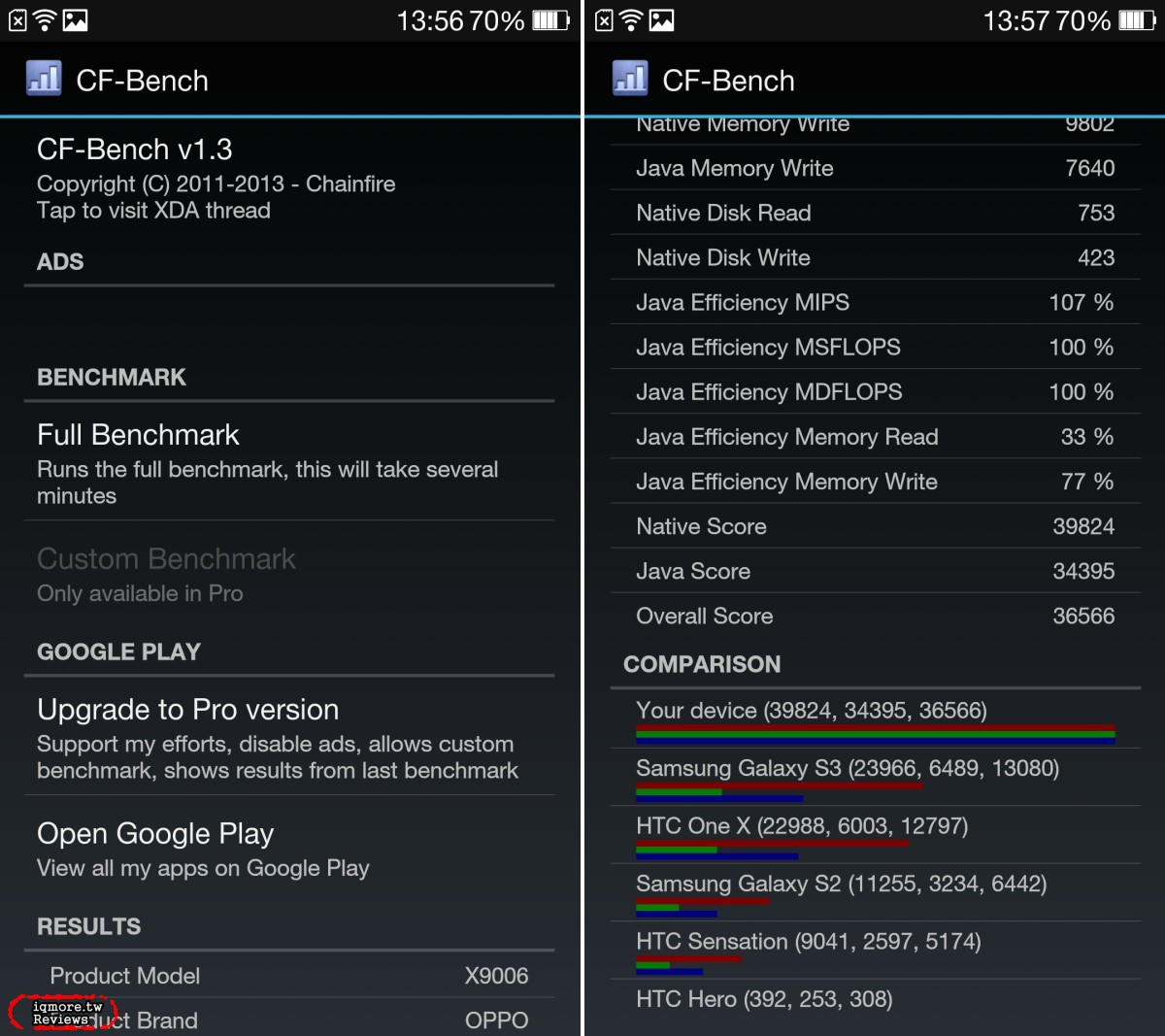
Task: Tap the Wi-Fi icon on right status bar
Action: tap(631, 20)
